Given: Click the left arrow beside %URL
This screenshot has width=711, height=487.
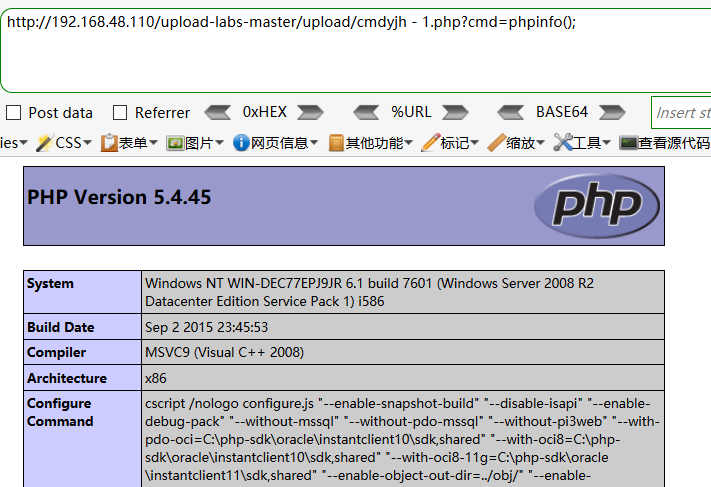Looking at the screenshot, I should click(x=366, y=112).
